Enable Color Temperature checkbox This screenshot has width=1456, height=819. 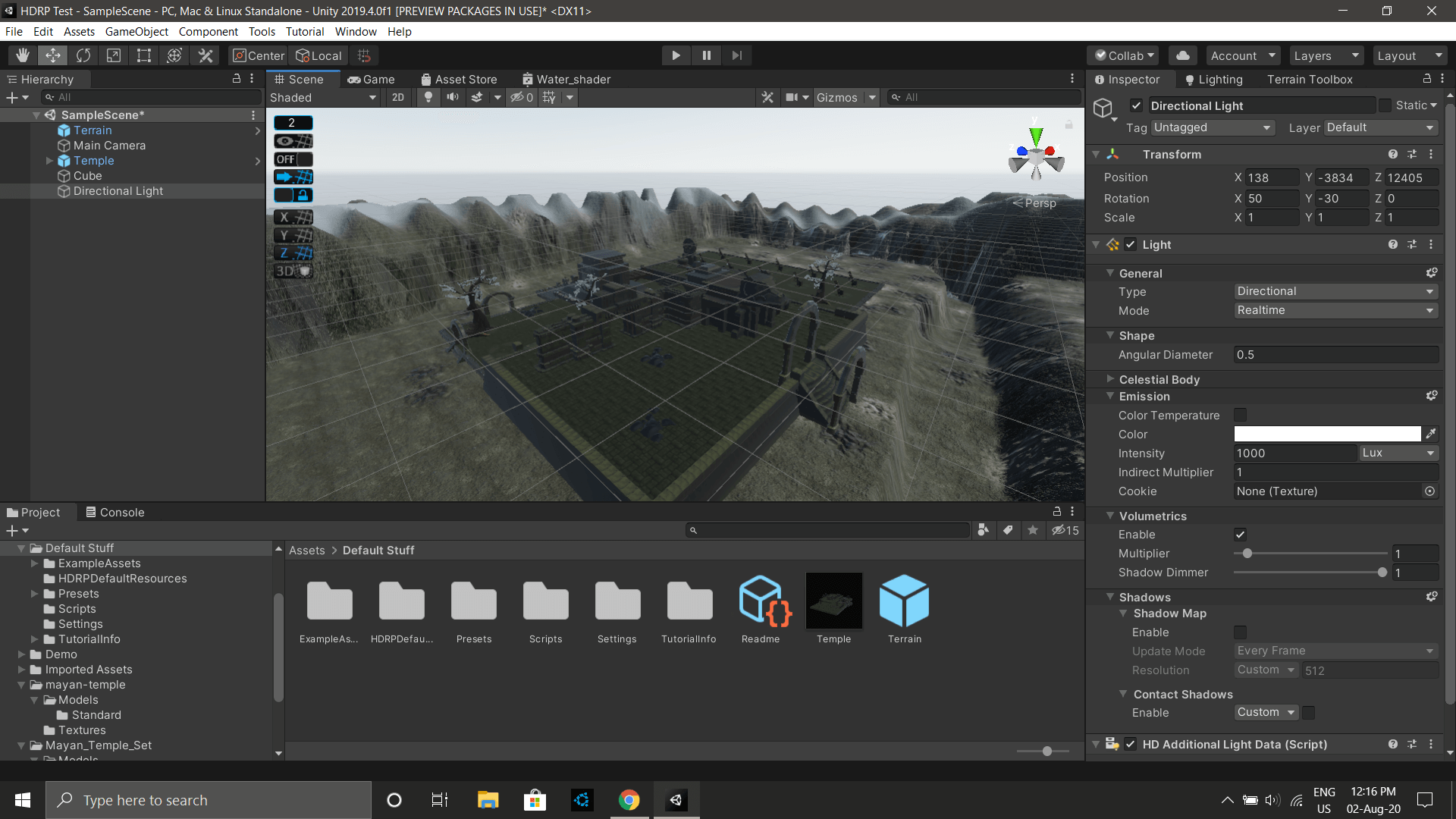1240,415
